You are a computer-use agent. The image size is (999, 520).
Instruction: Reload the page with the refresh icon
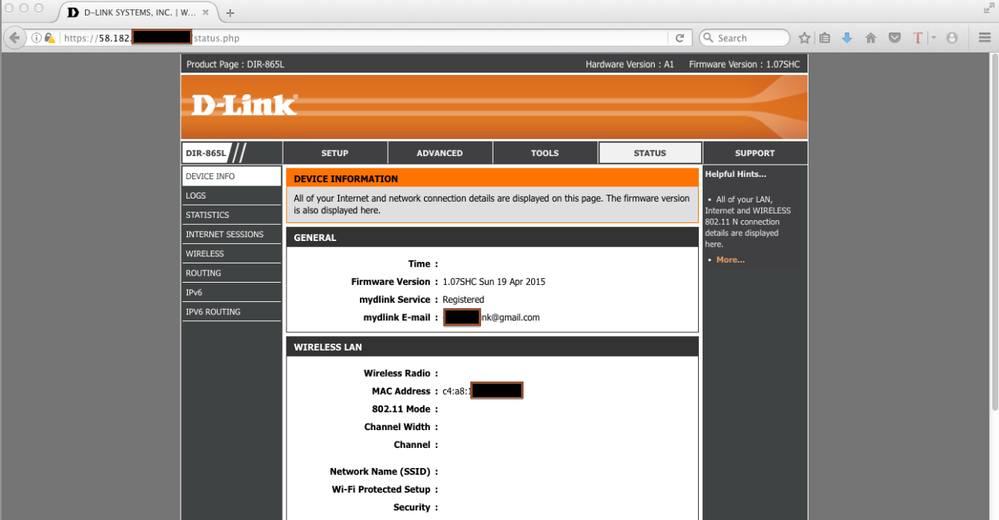click(680, 38)
